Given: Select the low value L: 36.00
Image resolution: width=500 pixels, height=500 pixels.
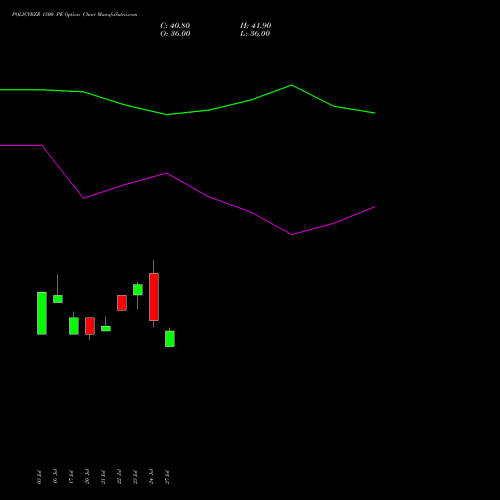Looking at the screenshot, I should tap(255, 34).
